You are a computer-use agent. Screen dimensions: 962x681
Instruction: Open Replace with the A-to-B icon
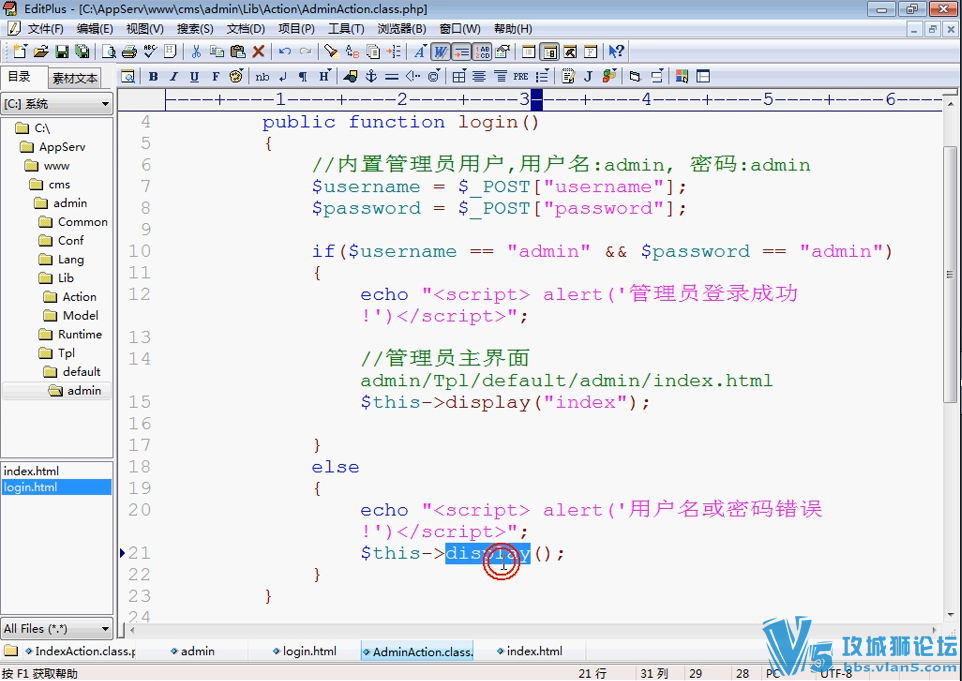coord(352,52)
